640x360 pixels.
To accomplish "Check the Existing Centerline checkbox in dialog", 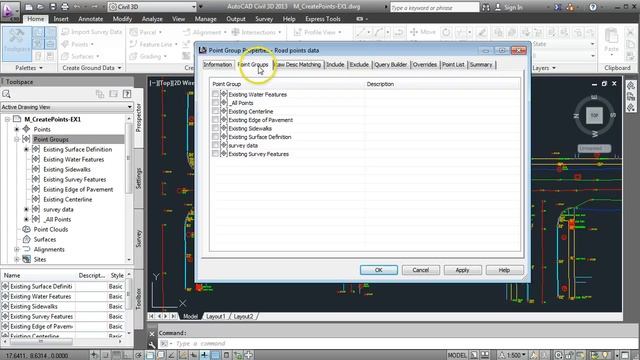I will pos(215,111).
